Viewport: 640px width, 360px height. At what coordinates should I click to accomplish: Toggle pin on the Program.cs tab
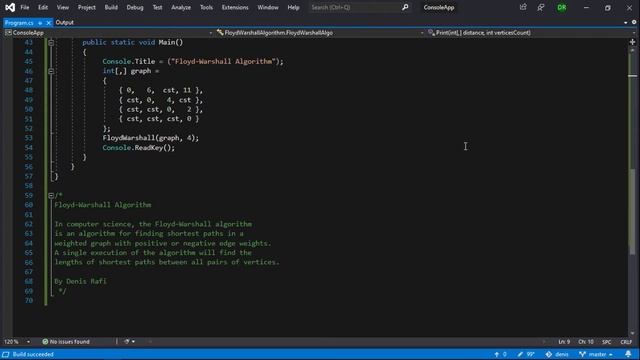40,23
